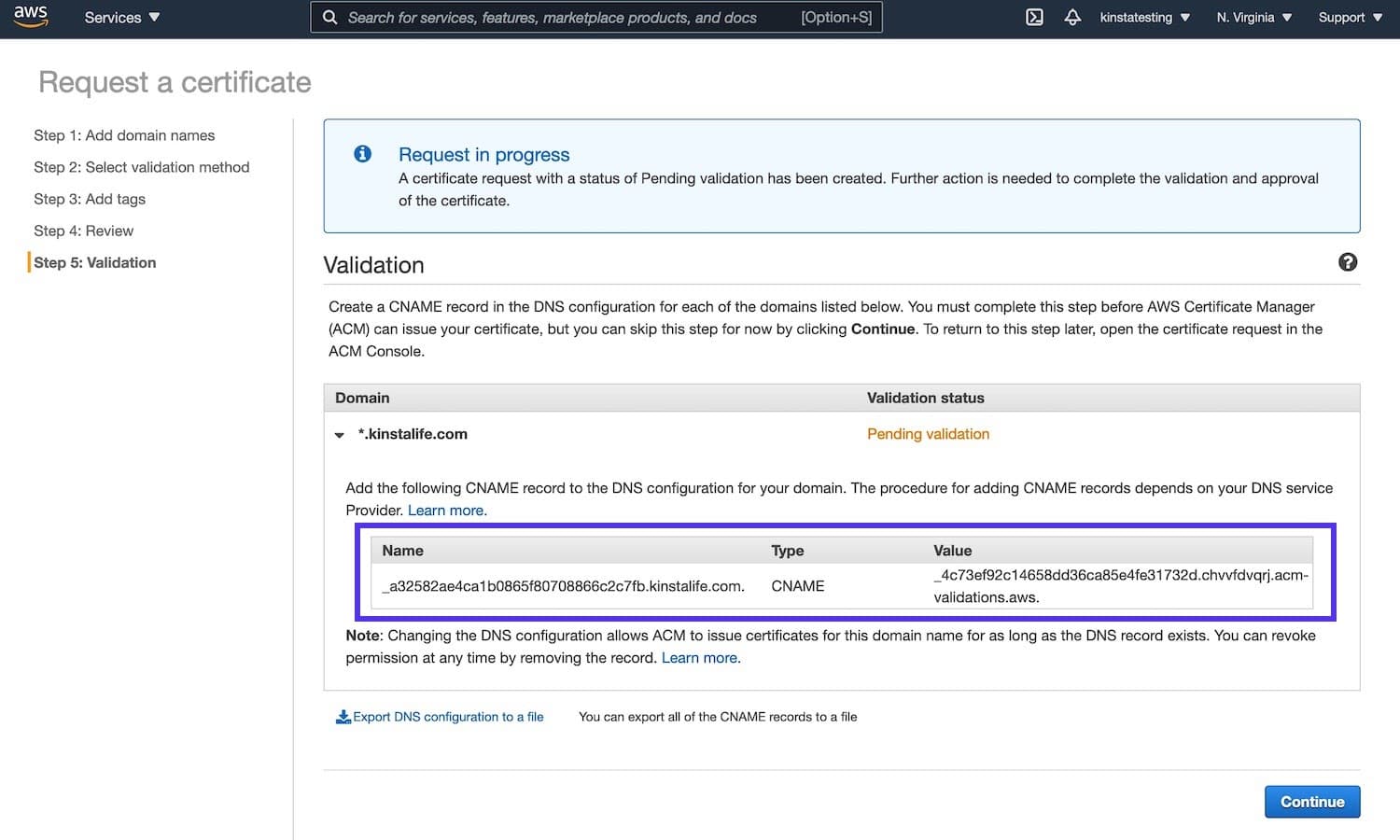The width and height of the screenshot is (1400, 840).
Task: Click the Pending validation status text
Action: coord(928,433)
